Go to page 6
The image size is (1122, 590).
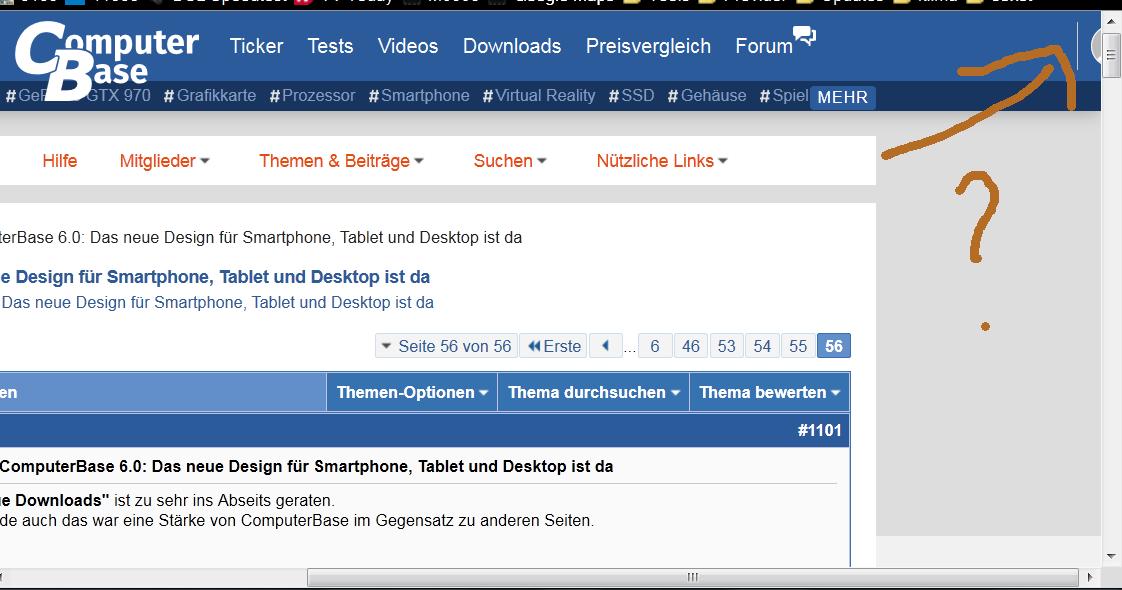point(655,346)
